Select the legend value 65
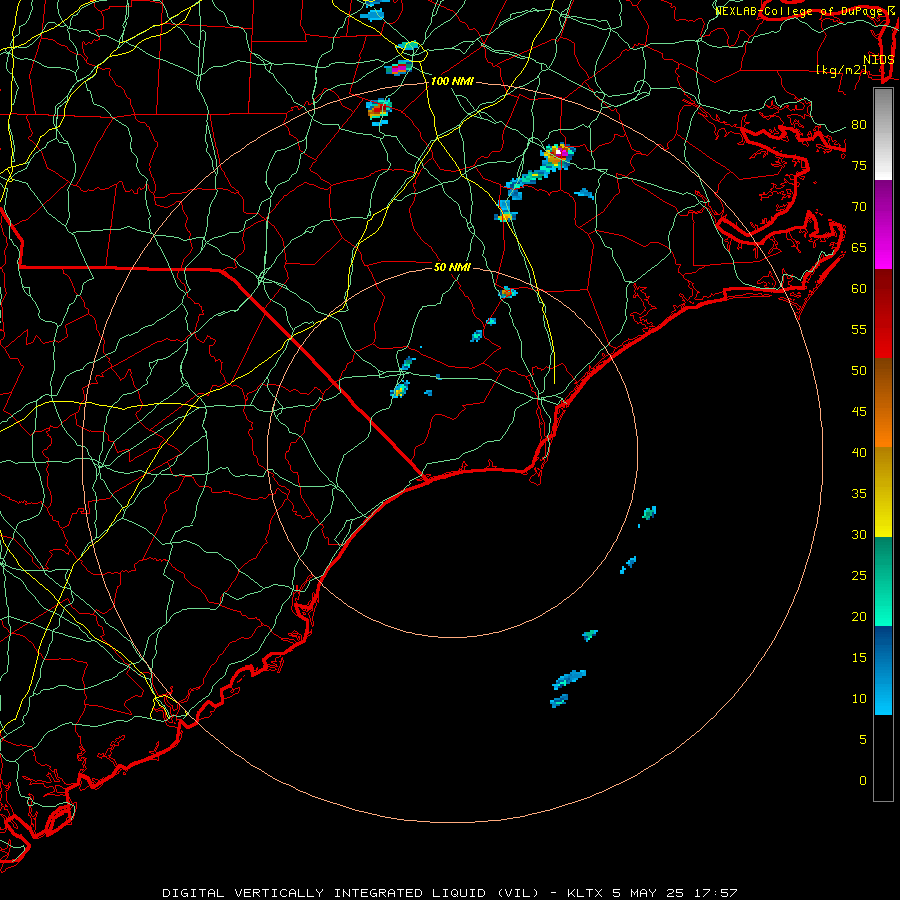Screen dimensions: 900x900 click(x=859, y=248)
